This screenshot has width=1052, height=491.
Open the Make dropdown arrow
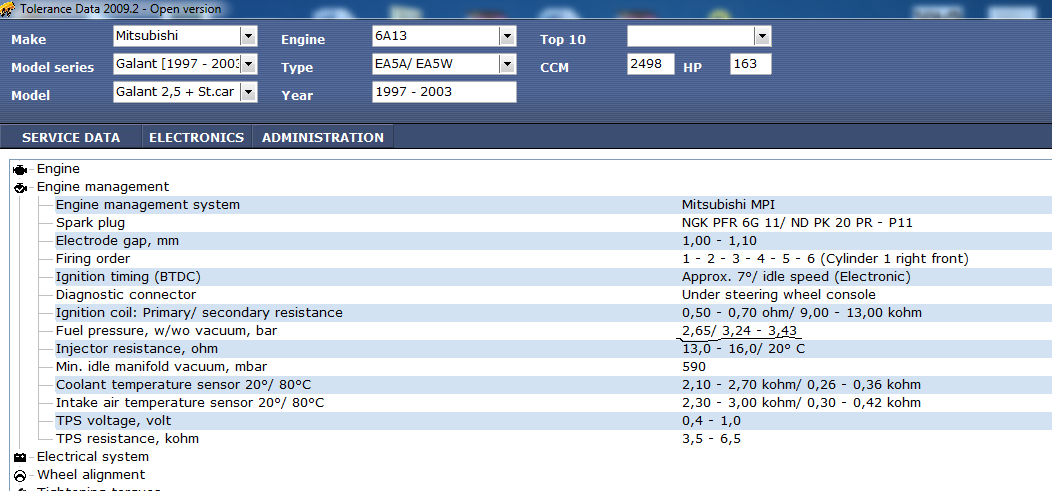tap(248, 36)
